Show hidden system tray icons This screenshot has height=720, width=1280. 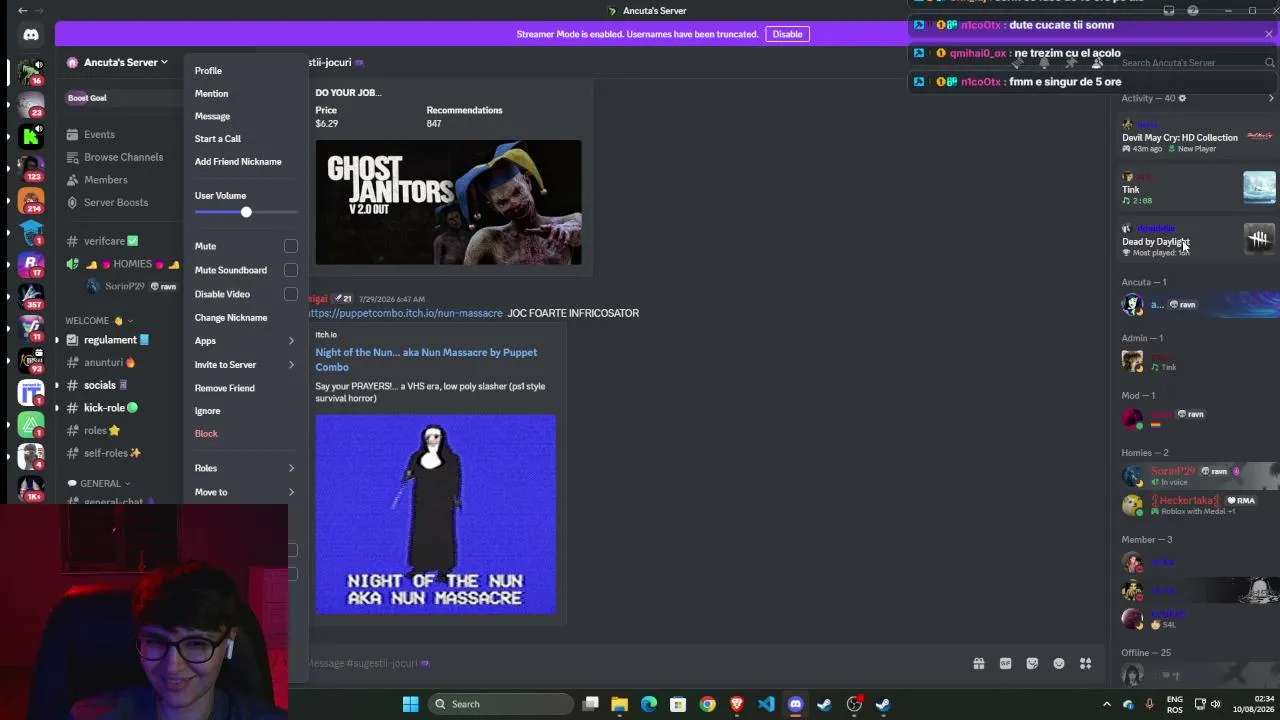(x=1106, y=704)
